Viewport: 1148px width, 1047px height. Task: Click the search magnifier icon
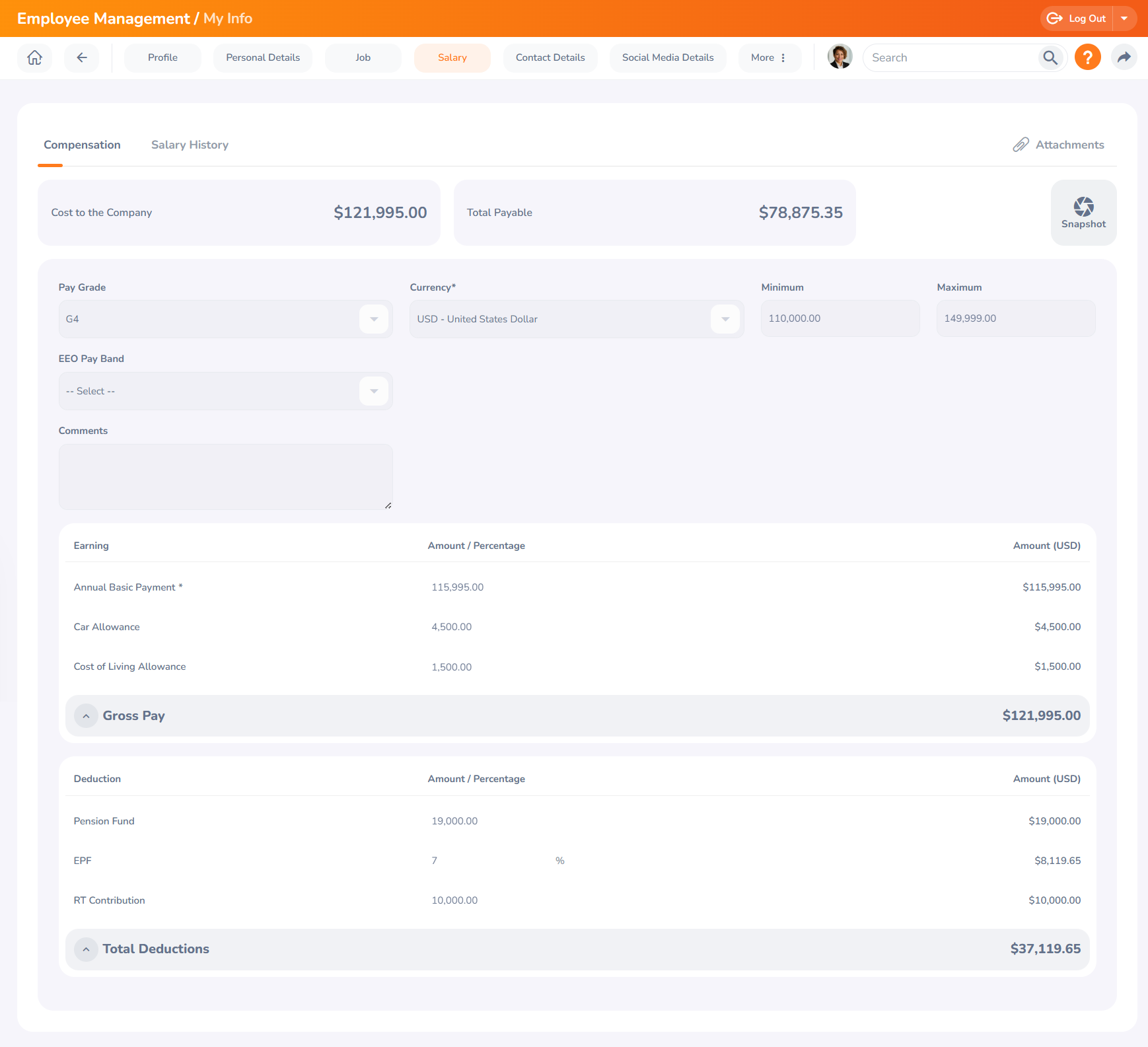point(1050,57)
